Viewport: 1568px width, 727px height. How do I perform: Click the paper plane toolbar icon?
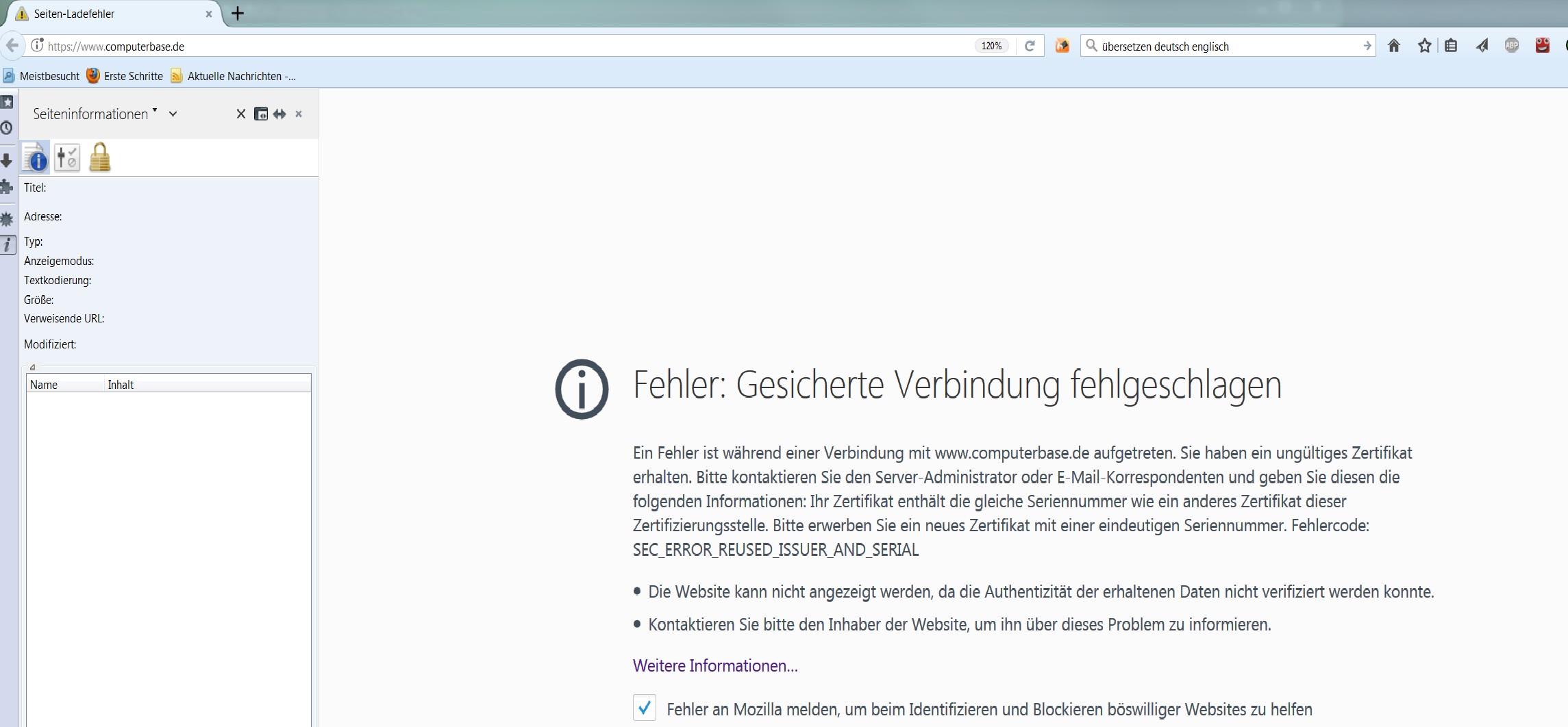tap(1482, 46)
